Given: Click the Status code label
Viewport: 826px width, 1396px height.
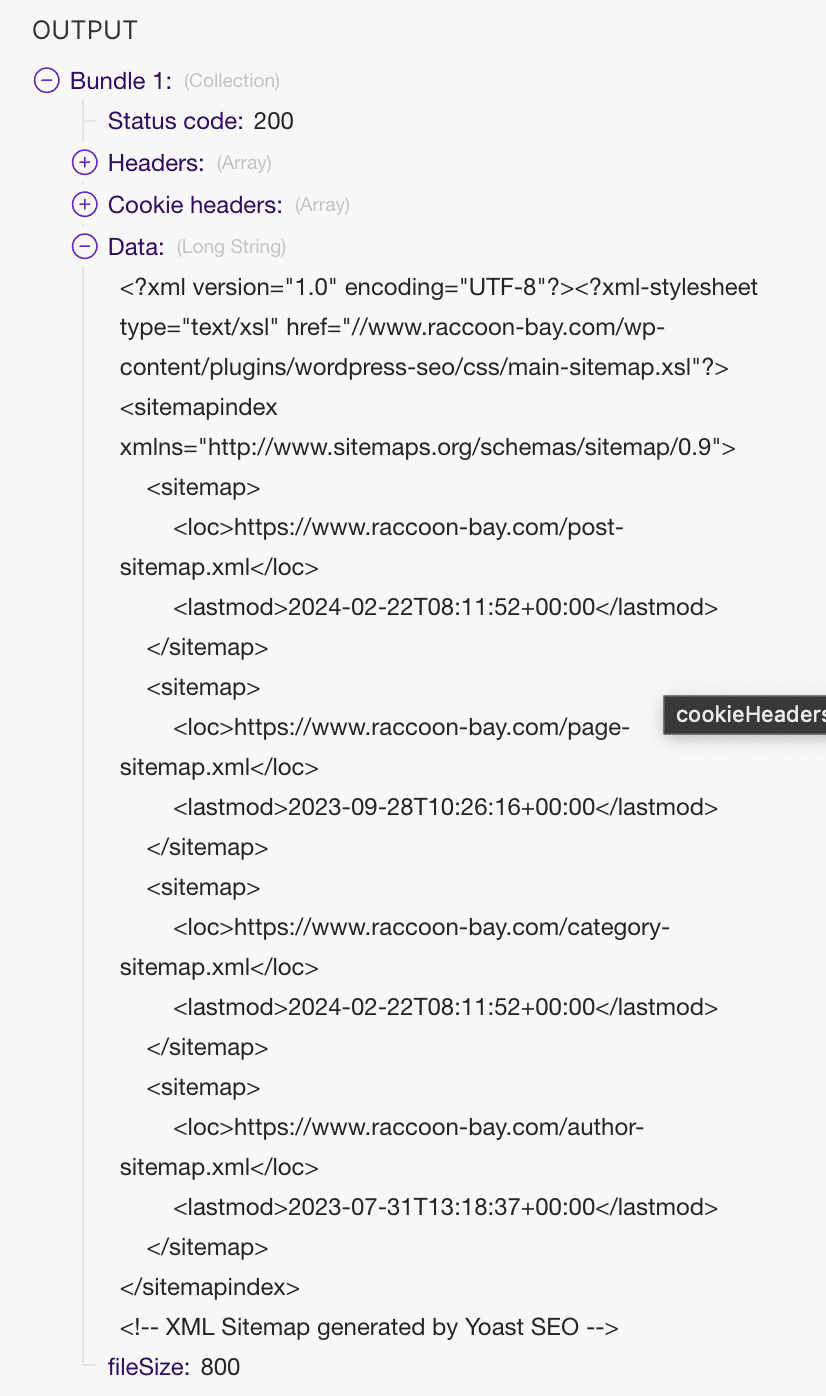Looking at the screenshot, I should click(x=176, y=122).
